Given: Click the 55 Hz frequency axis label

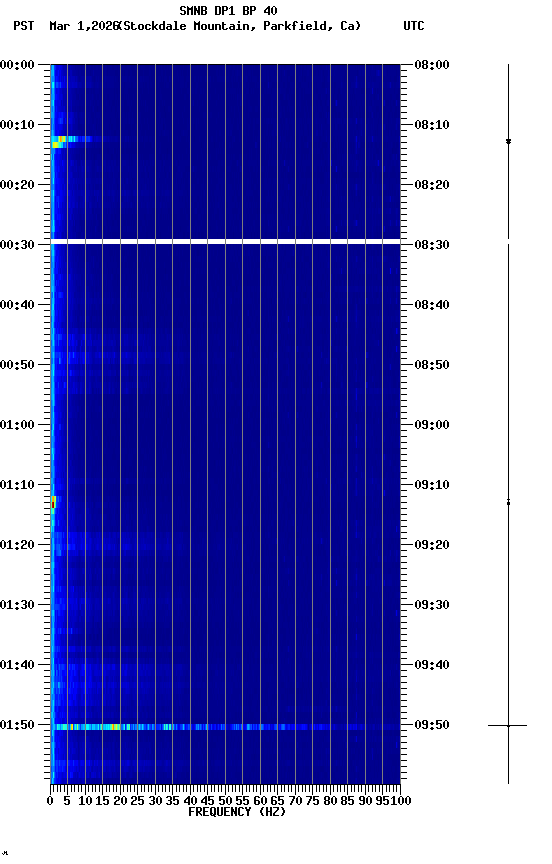Looking at the screenshot, I should 243,801.
